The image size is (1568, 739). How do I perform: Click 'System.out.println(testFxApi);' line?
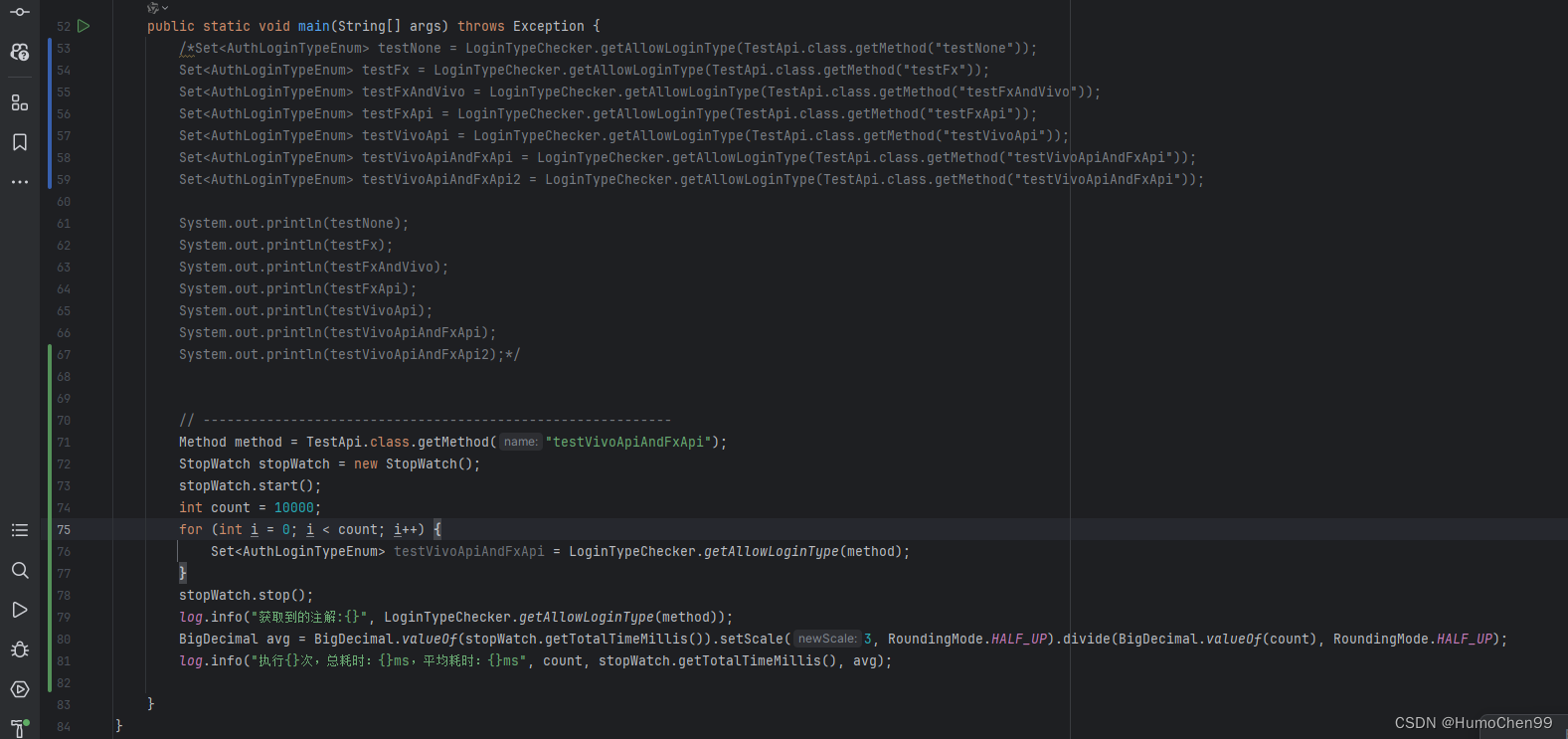pyautogui.click(x=298, y=288)
